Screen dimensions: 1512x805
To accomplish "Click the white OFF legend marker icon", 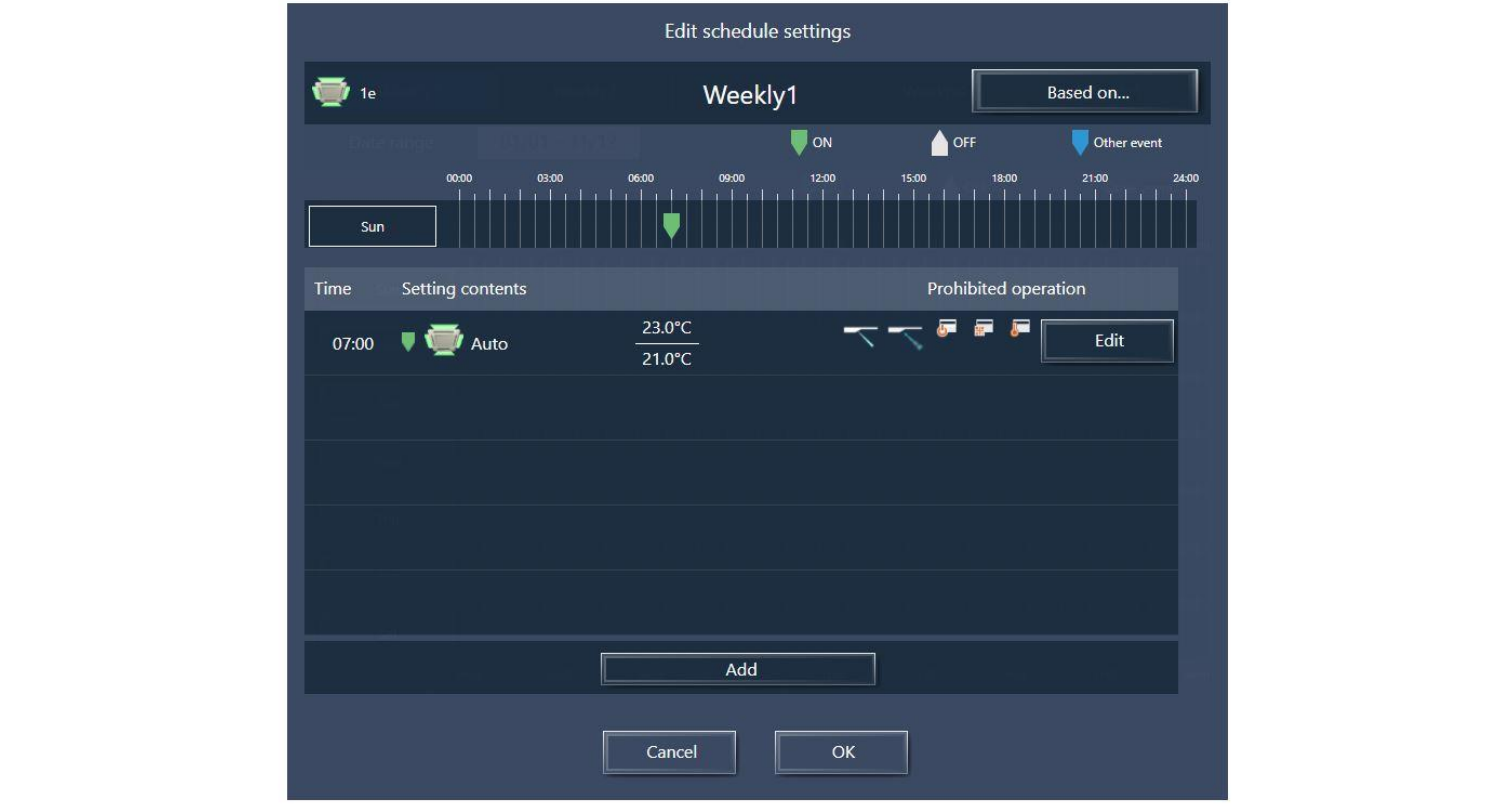I will (939, 143).
